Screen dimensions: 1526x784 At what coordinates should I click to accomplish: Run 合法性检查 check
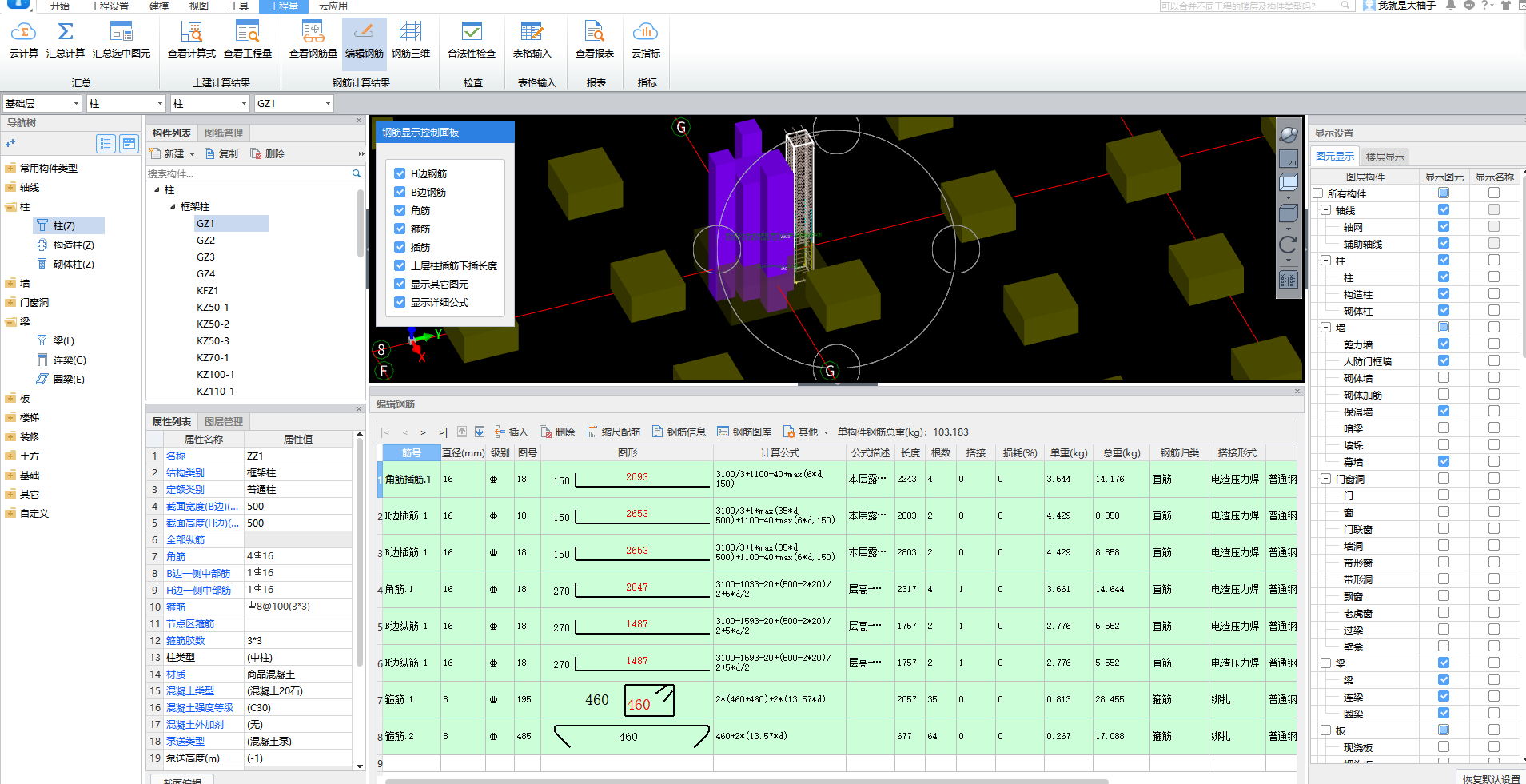click(x=472, y=40)
